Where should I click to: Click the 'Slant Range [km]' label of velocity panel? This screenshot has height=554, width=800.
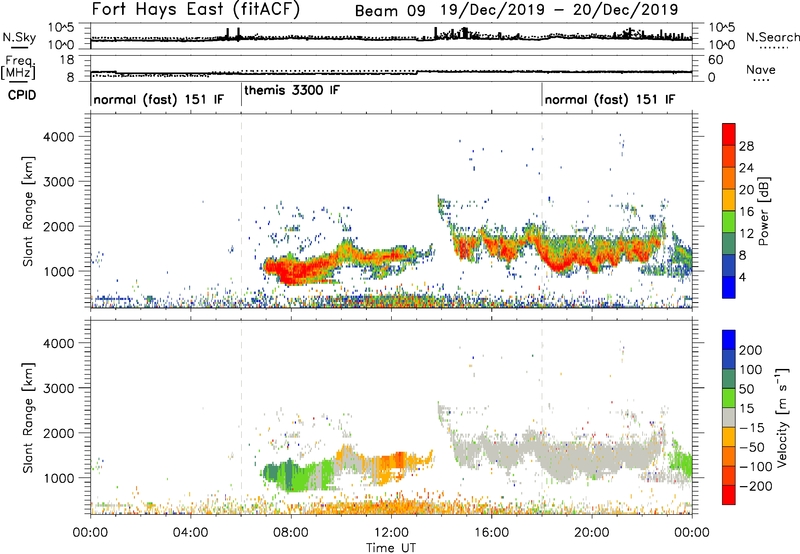[x=28, y=418]
